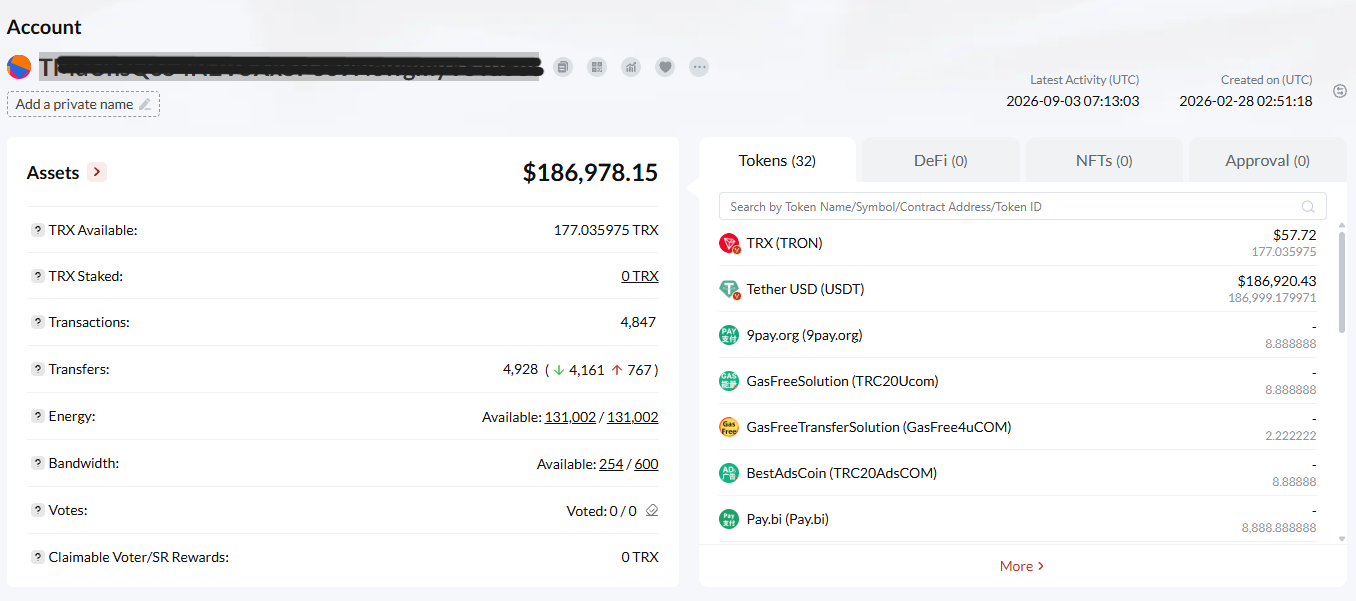Click the BestAdsCoin balance 8.88888
The width and height of the screenshot is (1356, 601).
point(1294,482)
